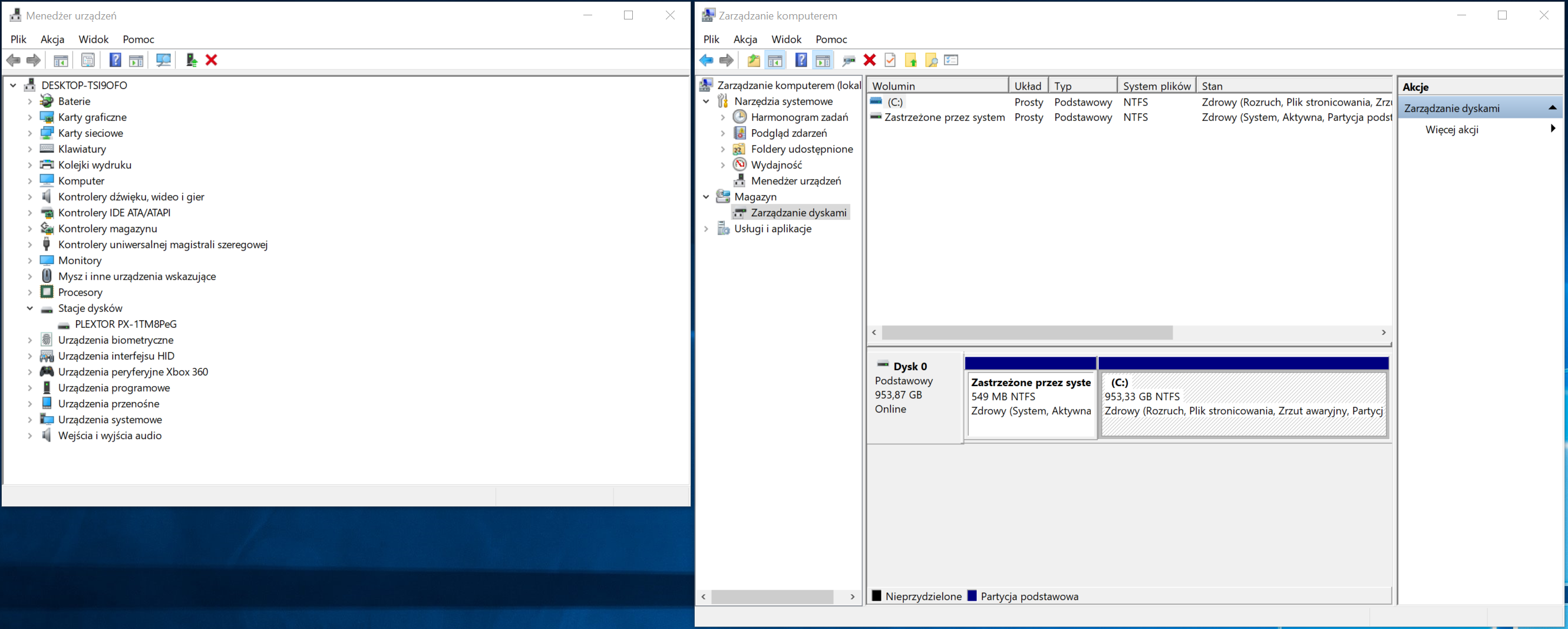This screenshot has height=629, width=1568.
Task: Click Forward arrow in Zarządzanie komputerem toolbar
Action: point(726,60)
